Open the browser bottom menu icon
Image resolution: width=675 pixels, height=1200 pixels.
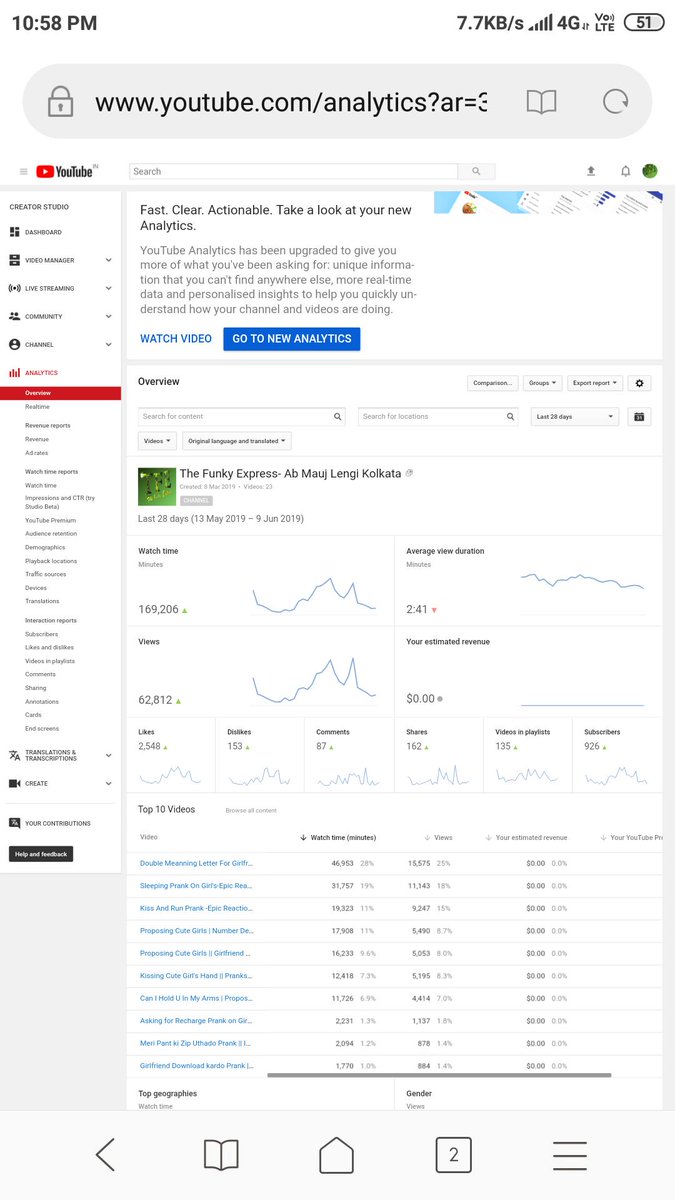(x=569, y=1155)
